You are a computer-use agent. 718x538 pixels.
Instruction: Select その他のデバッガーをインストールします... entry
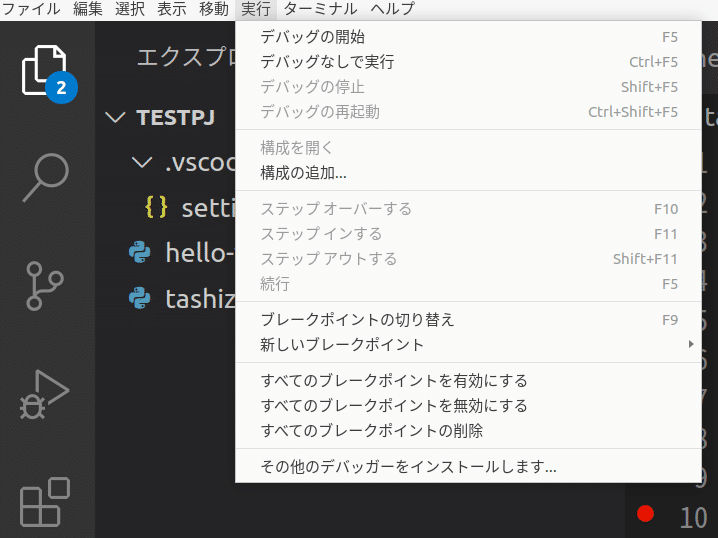(468, 467)
